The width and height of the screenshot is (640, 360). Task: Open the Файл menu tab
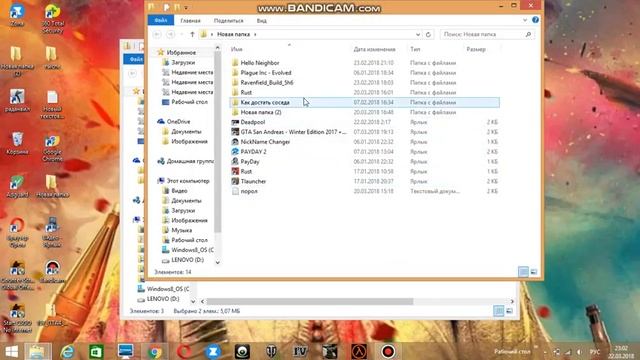[160, 20]
